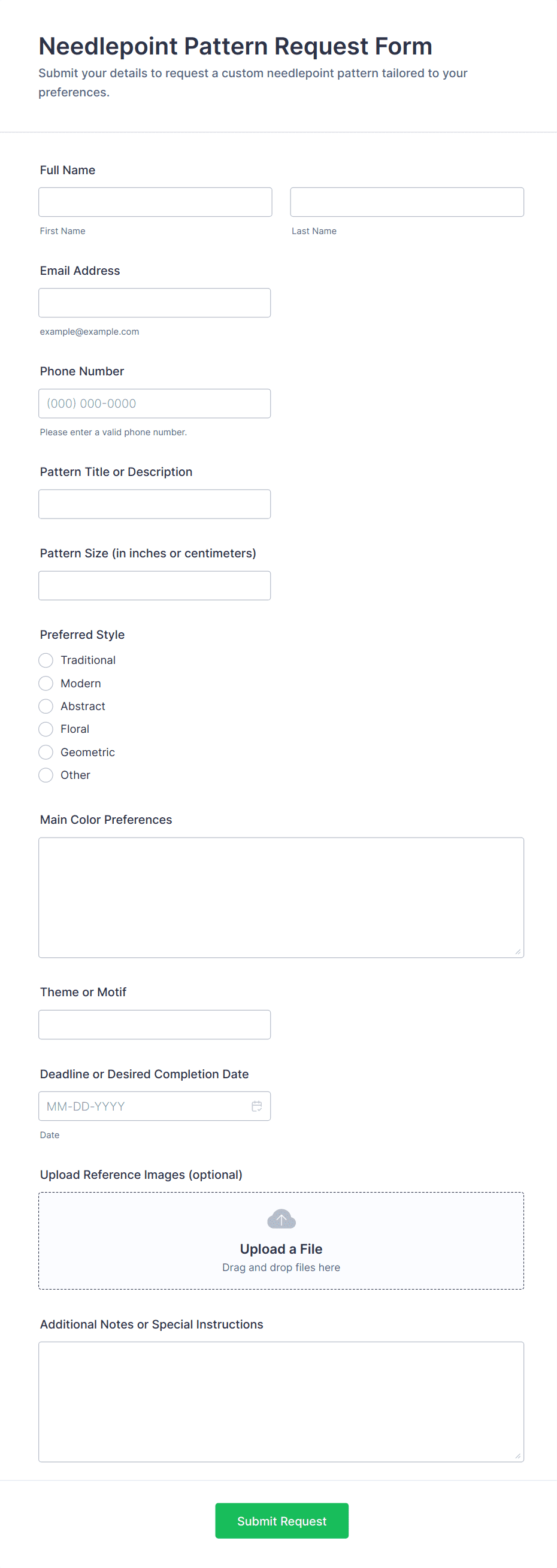This screenshot has width=557, height=1568.
Task: Click the Pattern Size input box
Action: pos(155,586)
